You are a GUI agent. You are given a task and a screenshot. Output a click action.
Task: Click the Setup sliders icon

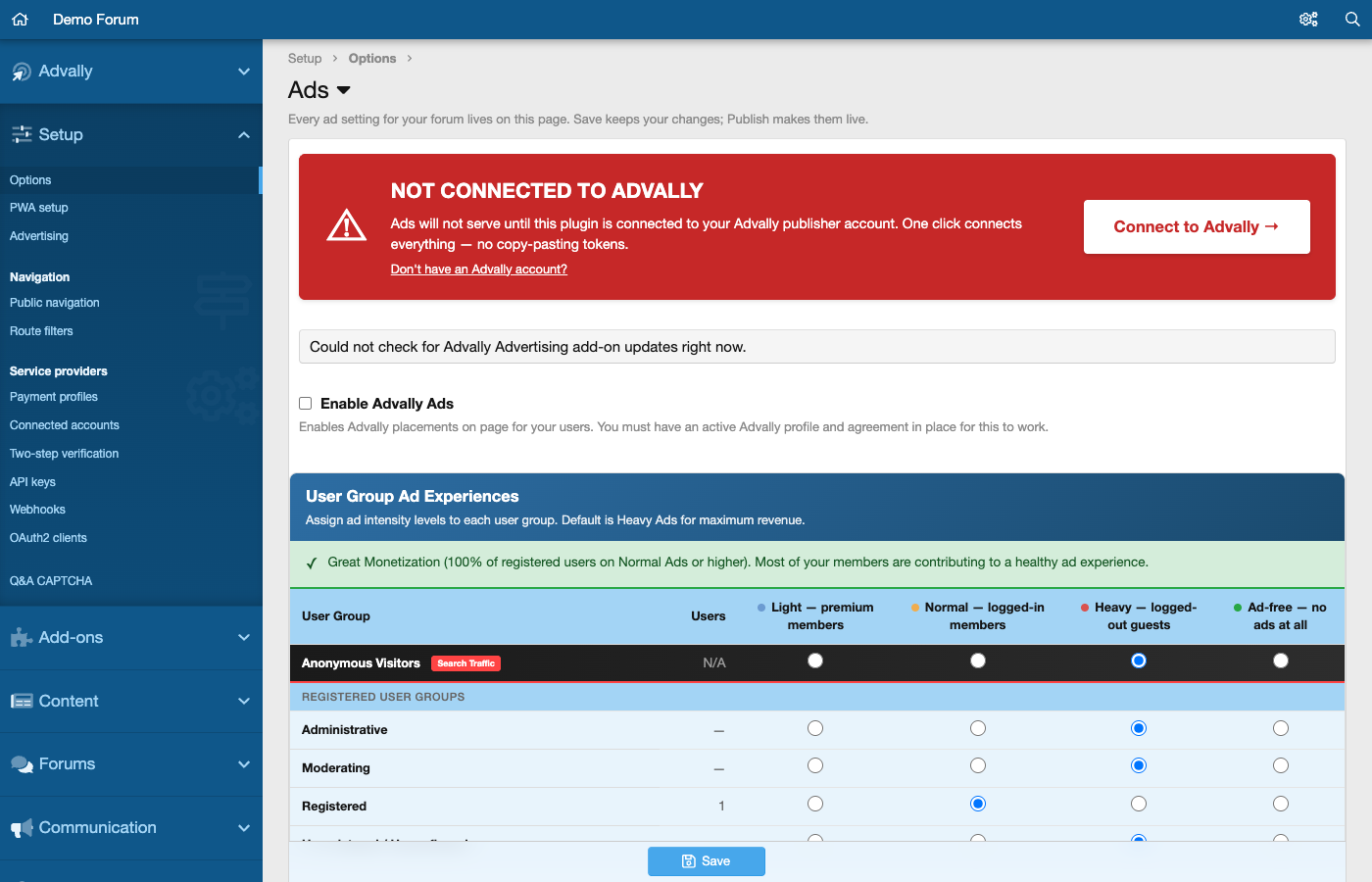tap(22, 135)
